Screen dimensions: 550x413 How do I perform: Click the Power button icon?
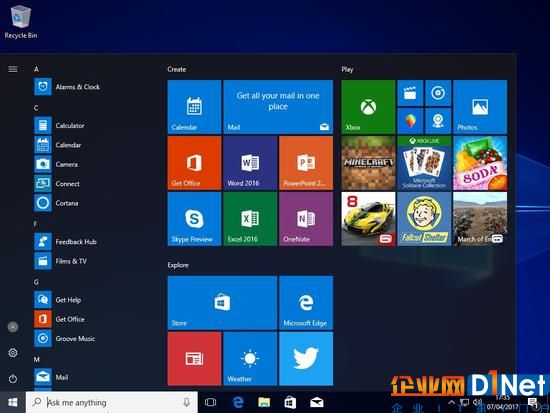tap(13, 379)
